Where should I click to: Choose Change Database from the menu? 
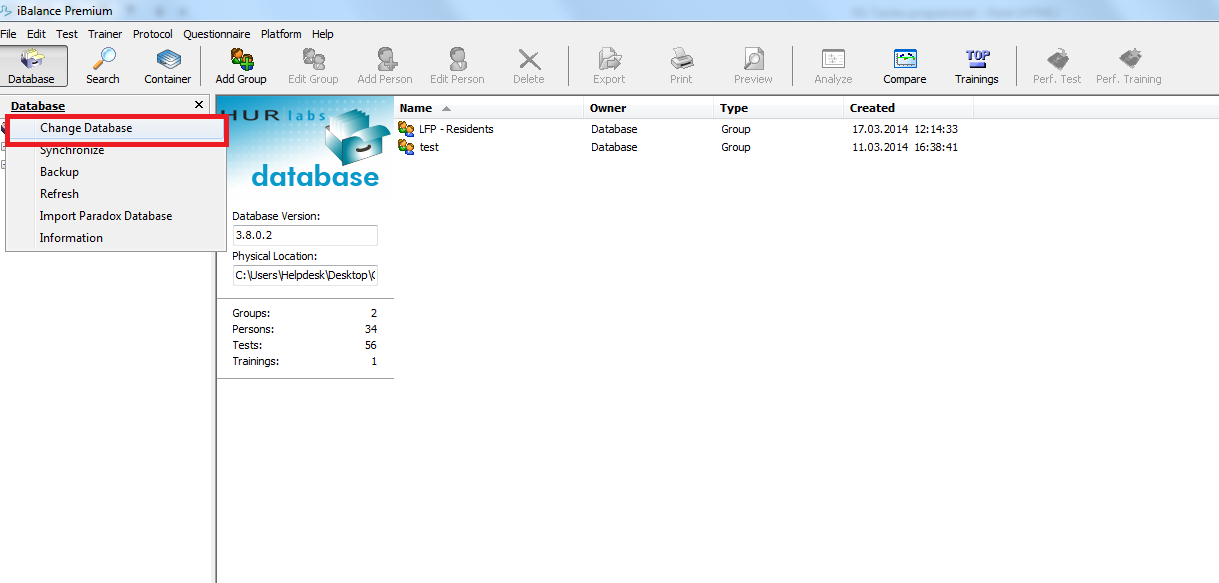[116, 128]
